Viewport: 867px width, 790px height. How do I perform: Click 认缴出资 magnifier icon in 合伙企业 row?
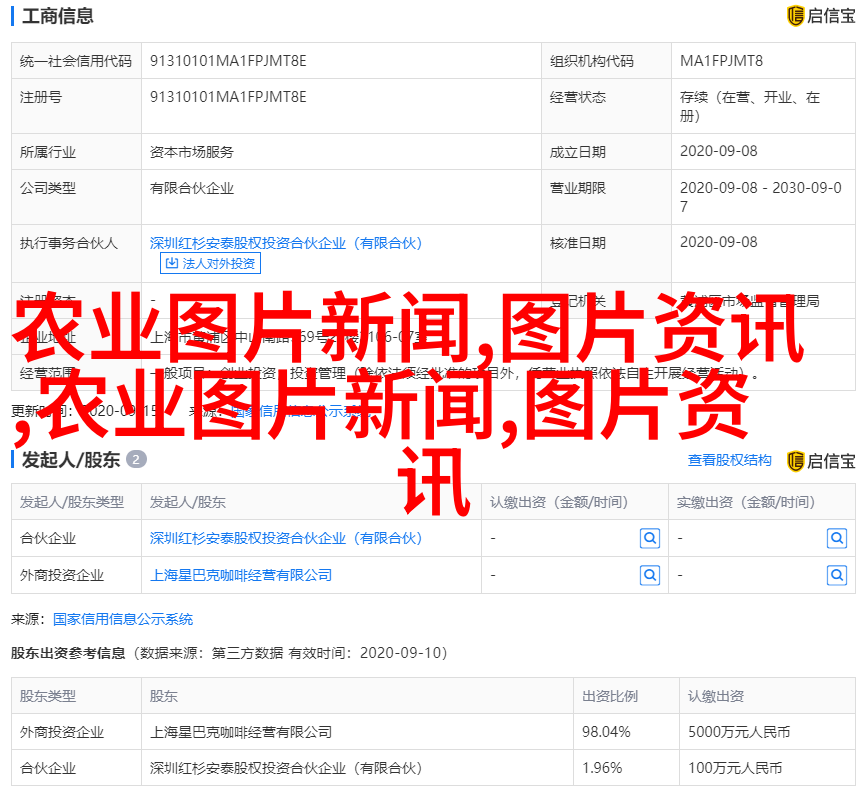650,538
